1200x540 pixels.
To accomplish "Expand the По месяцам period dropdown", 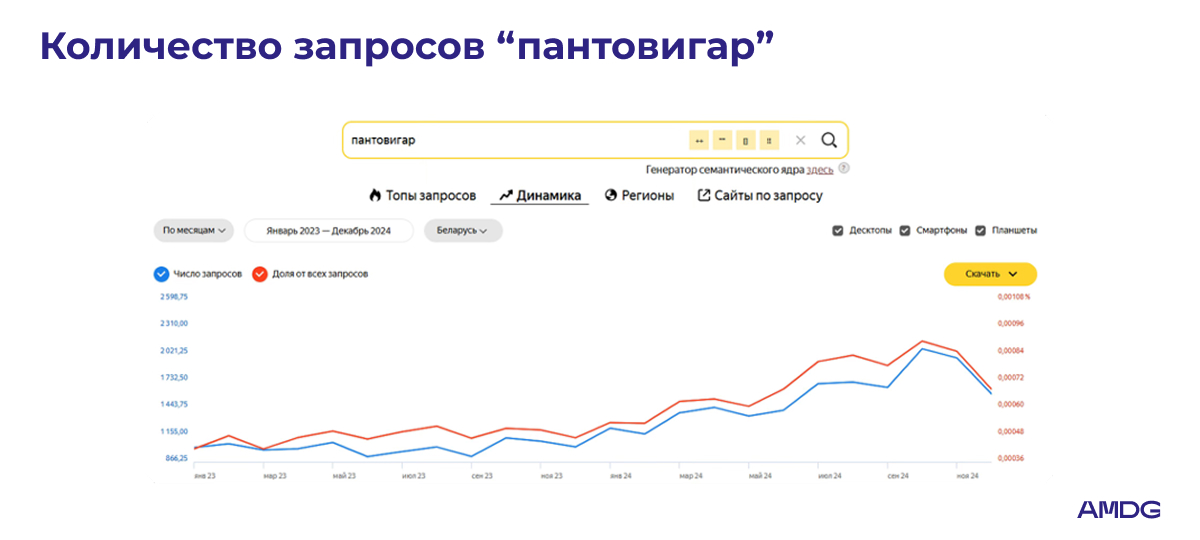I will click(x=194, y=230).
